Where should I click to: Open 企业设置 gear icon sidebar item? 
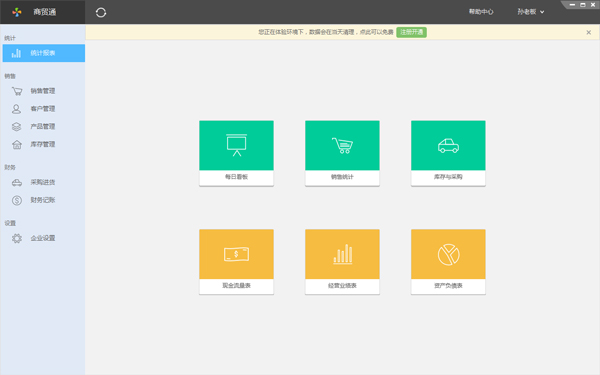pyautogui.click(x=44, y=238)
